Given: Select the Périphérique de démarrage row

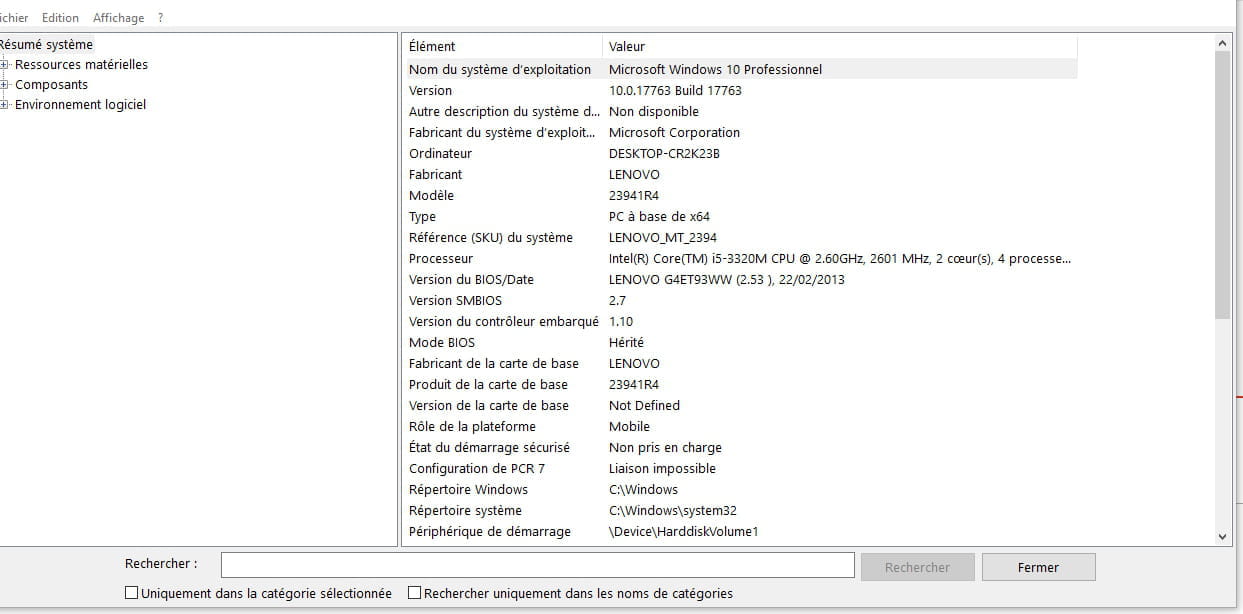Looking at the screenshot, I should coord(740,531).
